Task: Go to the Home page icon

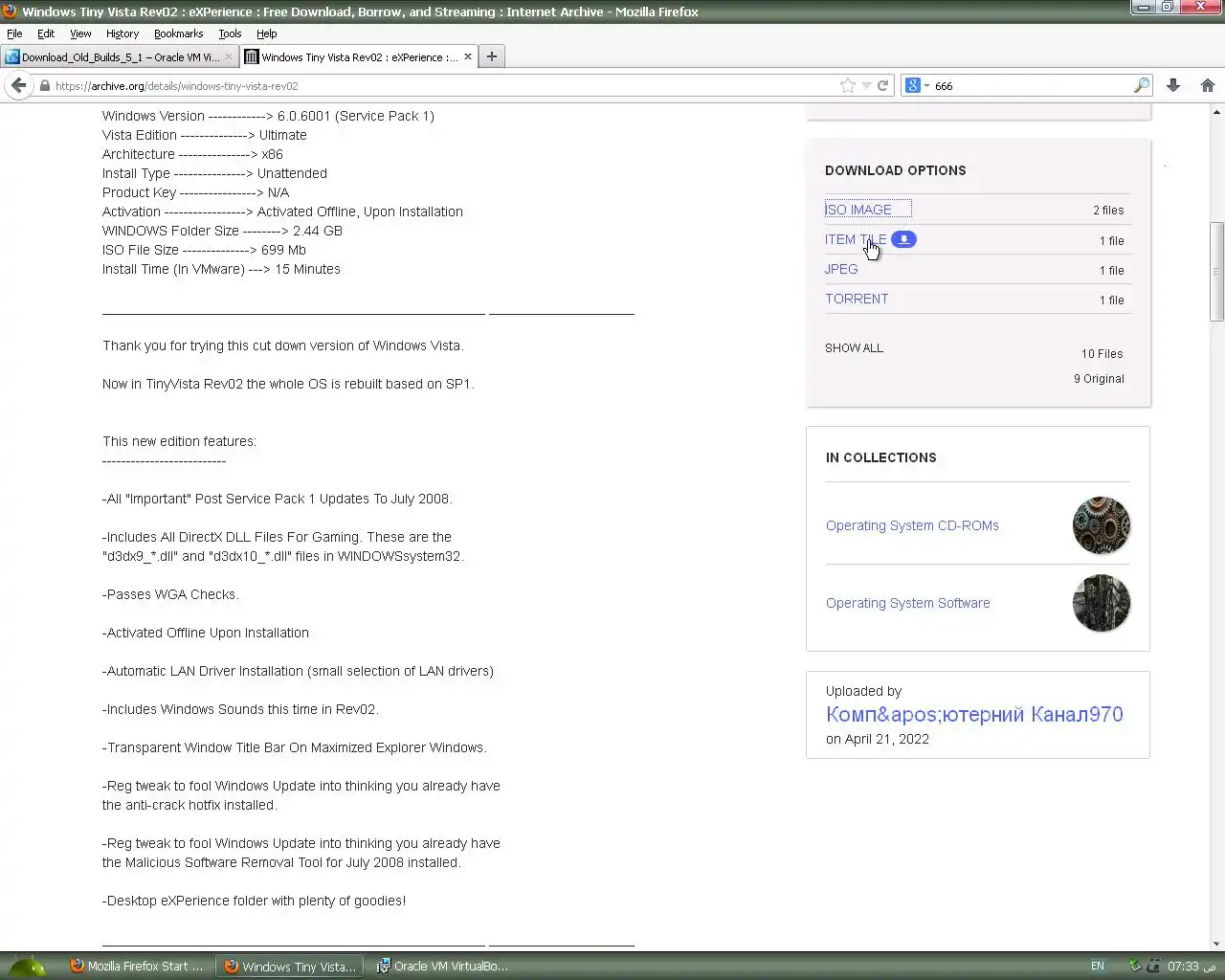Action: tap(1208, 85)
